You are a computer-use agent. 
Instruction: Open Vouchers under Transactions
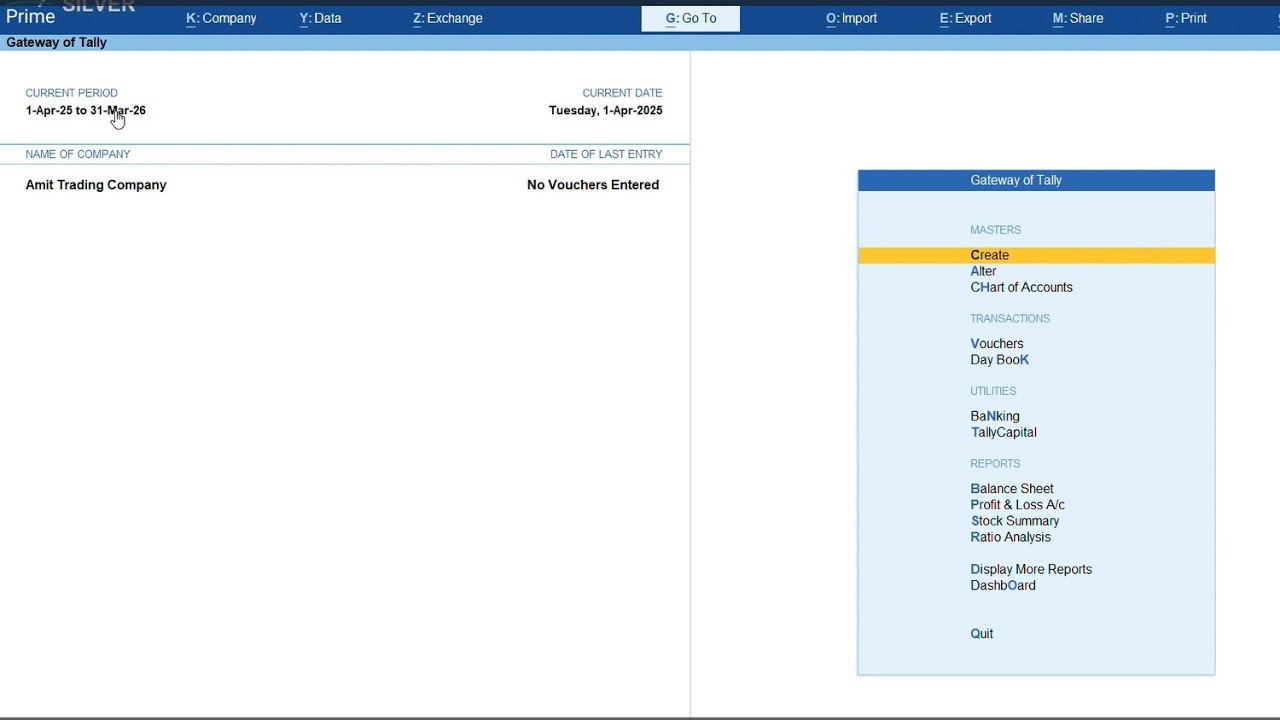coord(997,343)
